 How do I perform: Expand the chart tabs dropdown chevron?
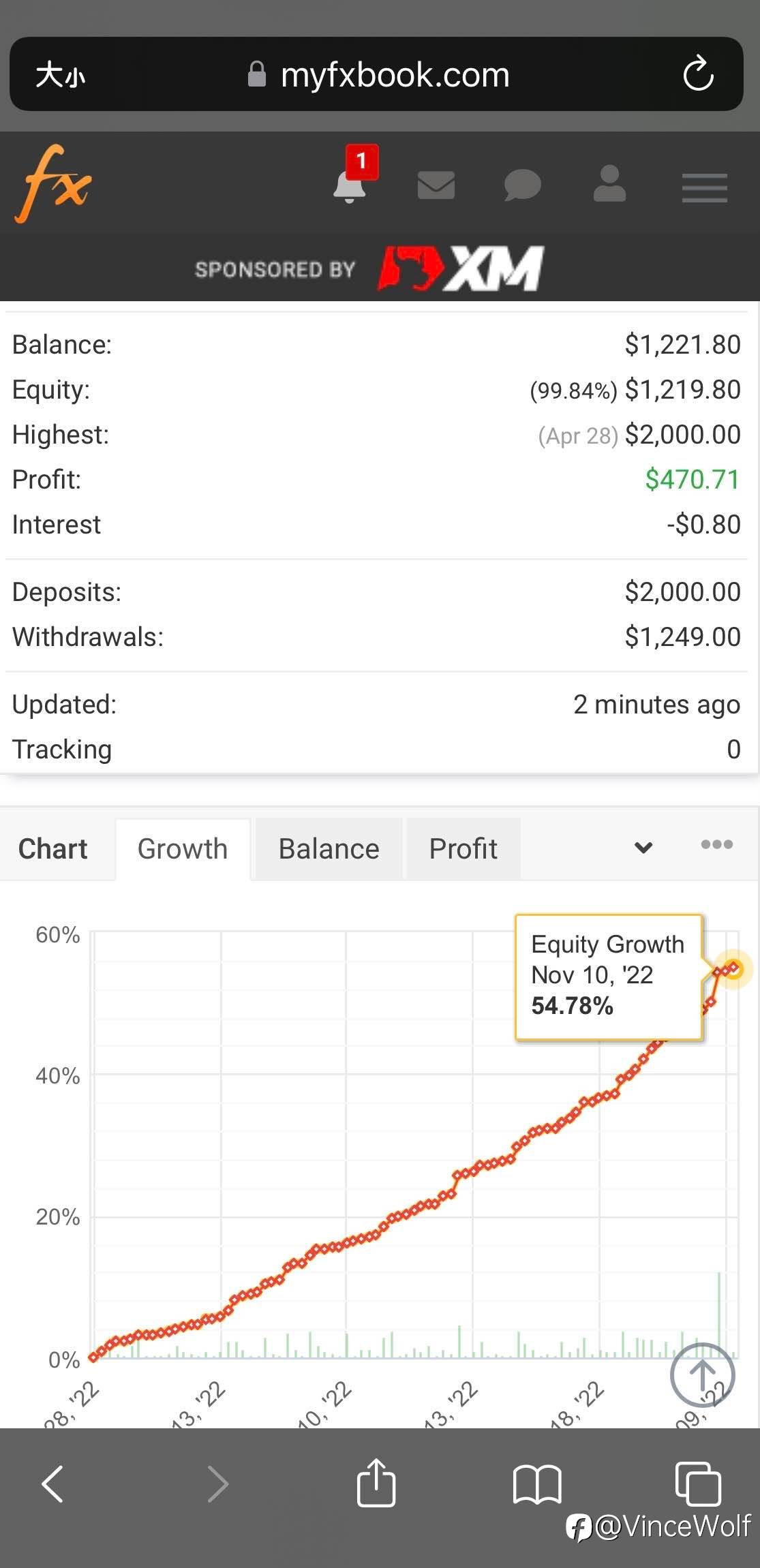(643, 848)
